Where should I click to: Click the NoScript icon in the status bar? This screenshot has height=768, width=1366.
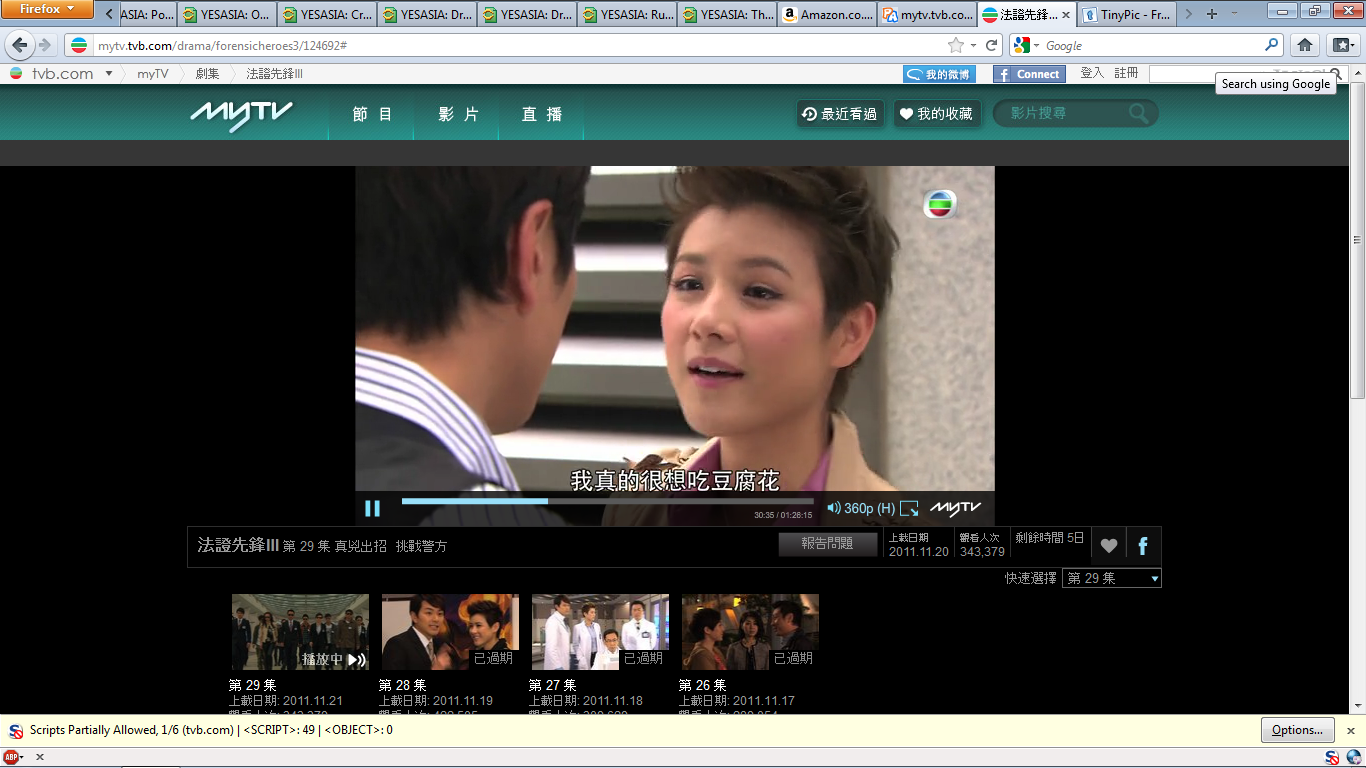(x=1331, y=757)
